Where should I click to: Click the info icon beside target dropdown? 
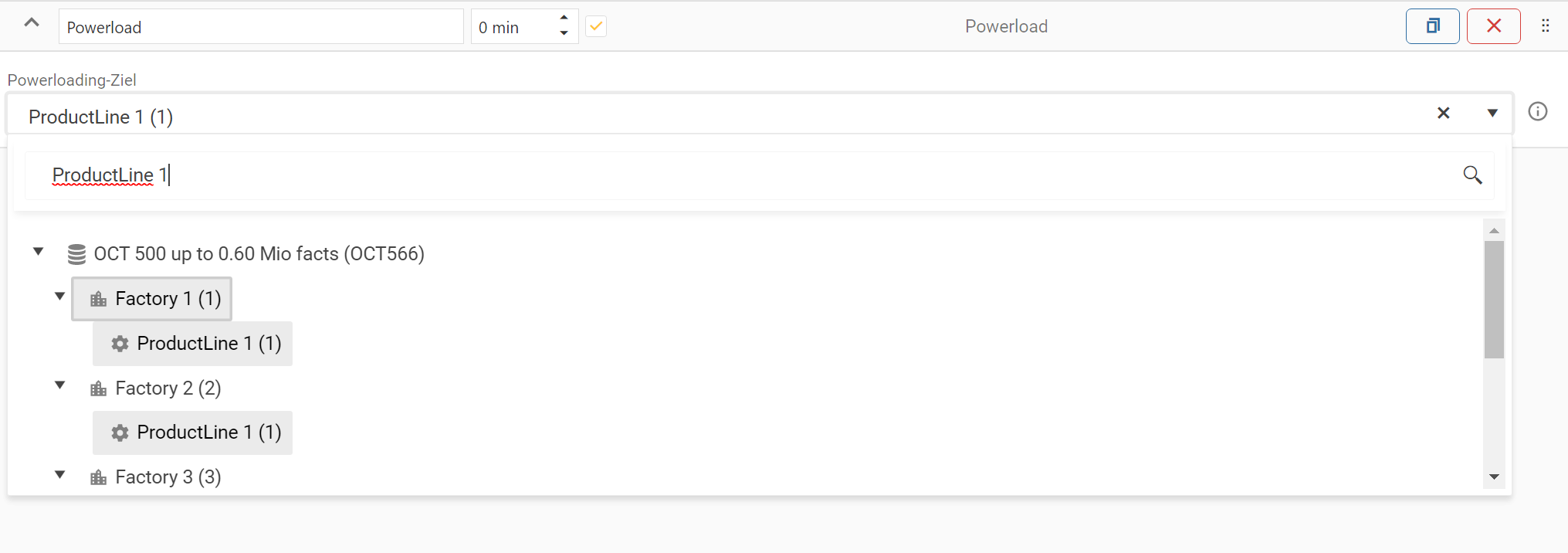[1537, 112]
